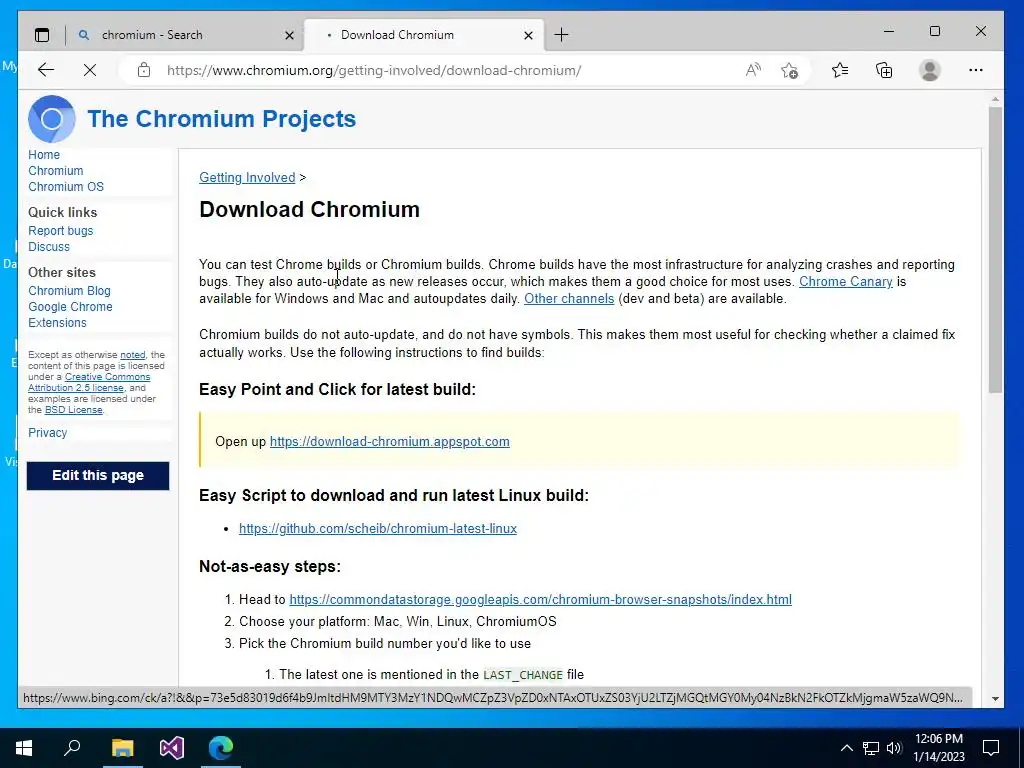View site info via the lock icon
The image size is (1024, 768).
click(144, 70)
